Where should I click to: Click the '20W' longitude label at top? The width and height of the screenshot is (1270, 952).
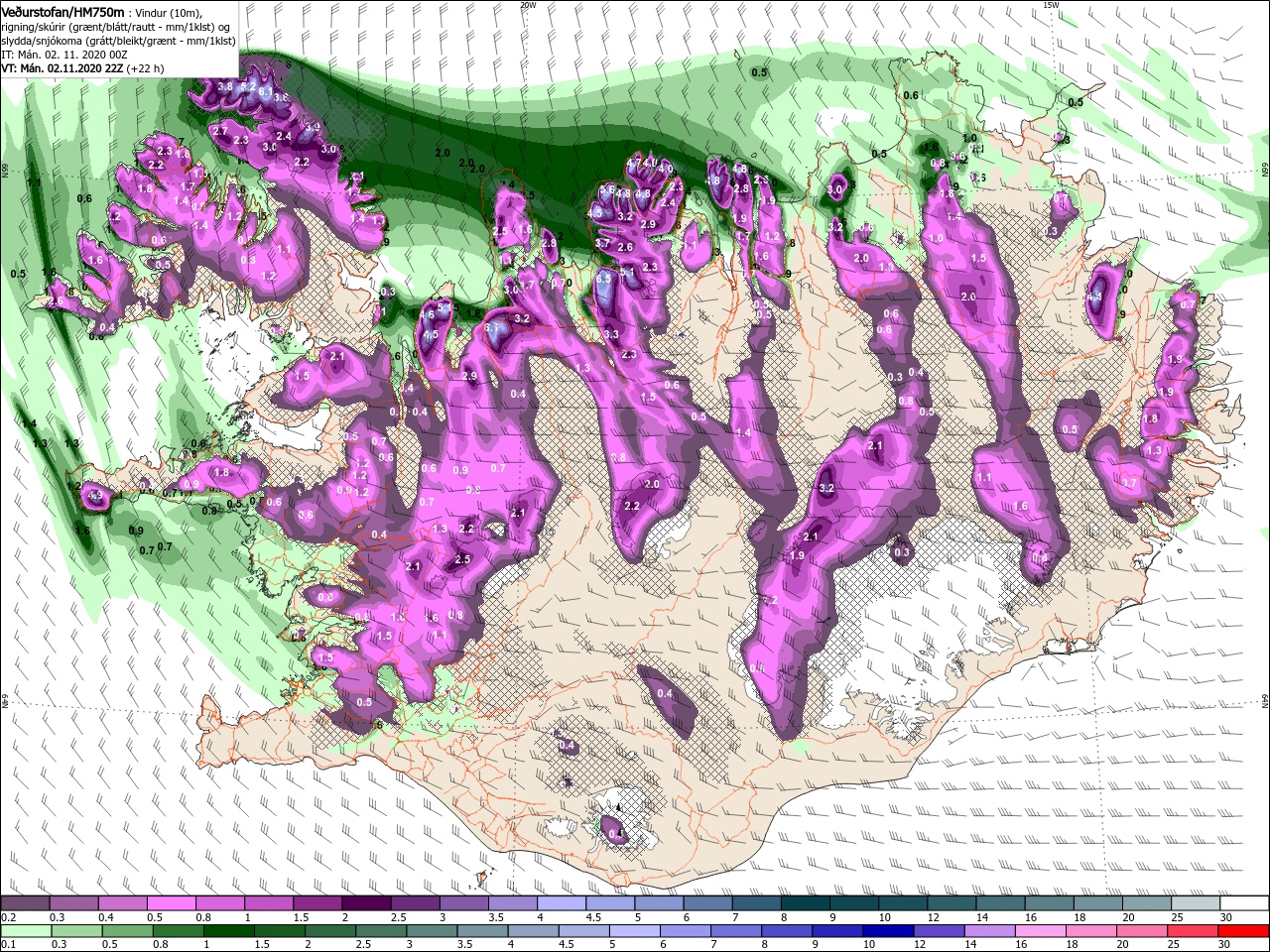(528, 5)
